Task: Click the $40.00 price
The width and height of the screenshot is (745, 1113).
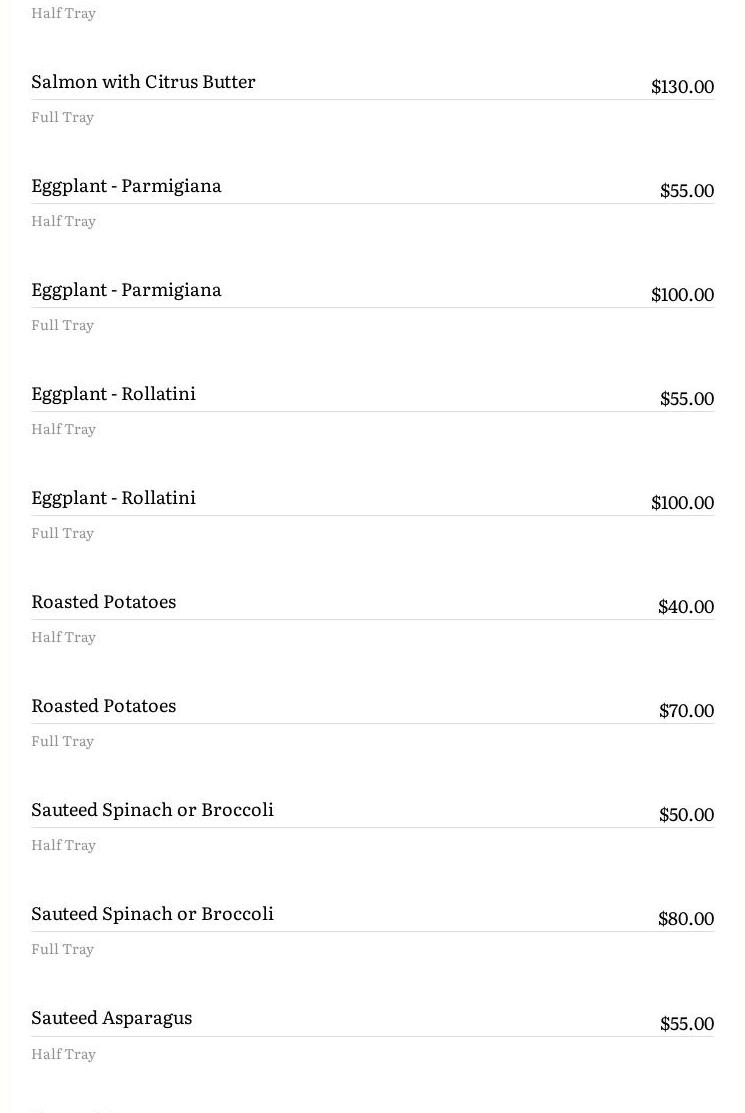Action: [685, 607]
